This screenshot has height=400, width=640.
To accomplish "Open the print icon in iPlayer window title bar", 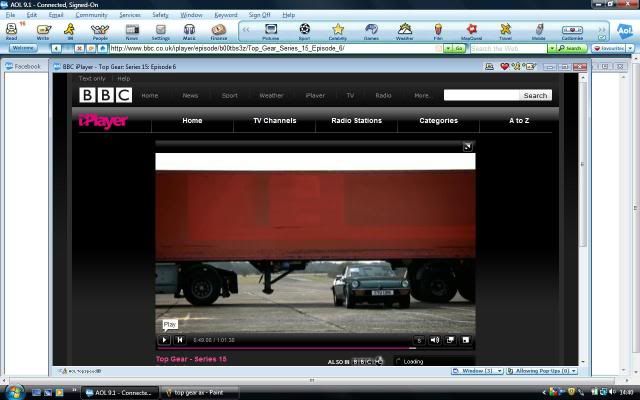I will pos(489,67).
